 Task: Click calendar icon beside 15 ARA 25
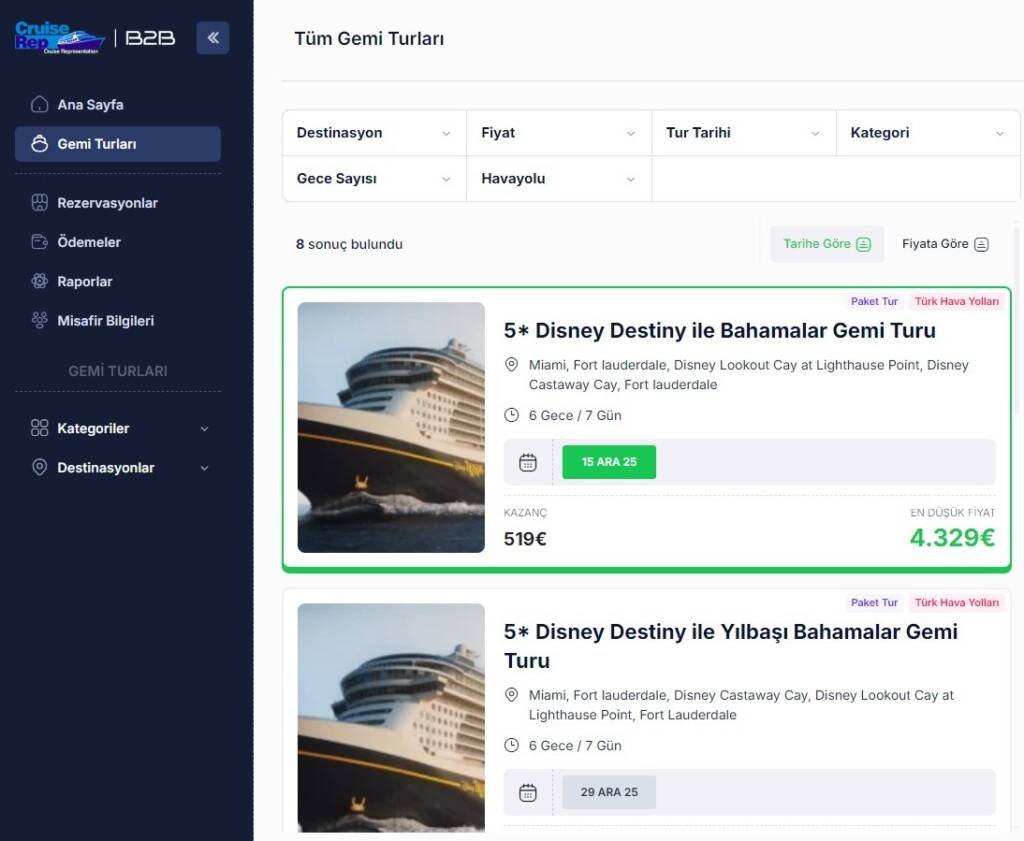528,462
